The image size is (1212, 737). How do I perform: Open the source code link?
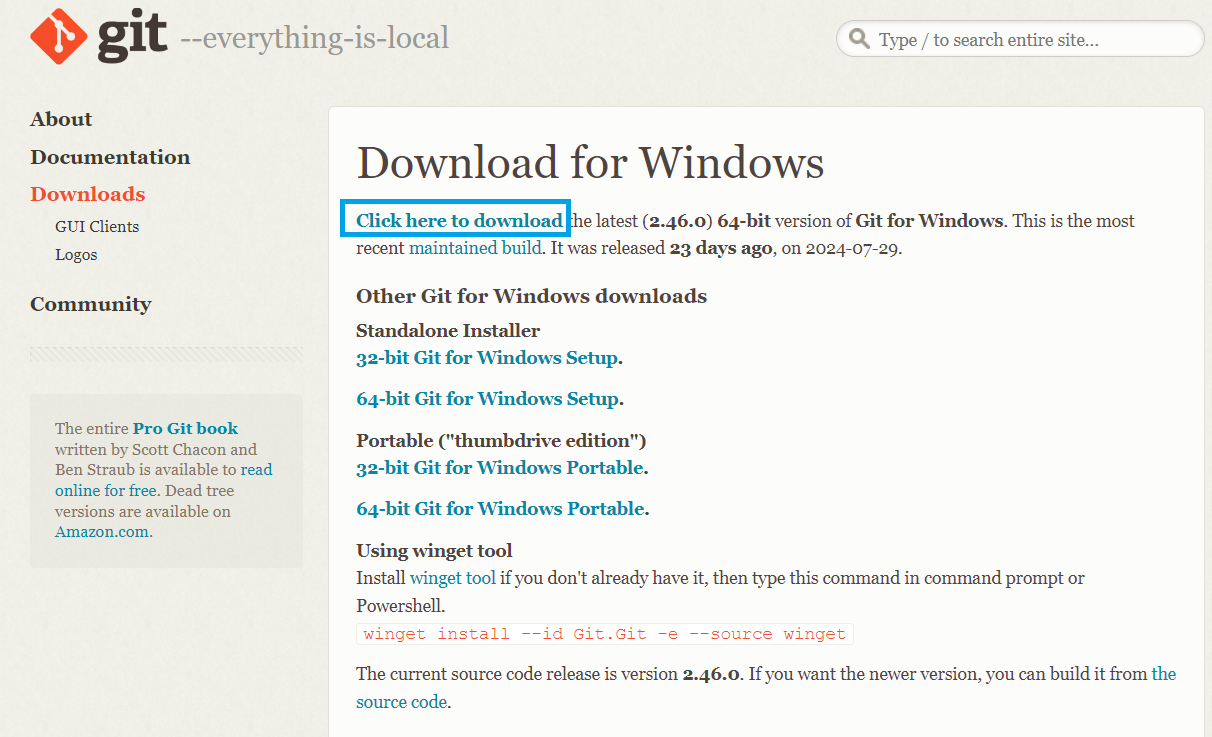[x=766, y=688]
